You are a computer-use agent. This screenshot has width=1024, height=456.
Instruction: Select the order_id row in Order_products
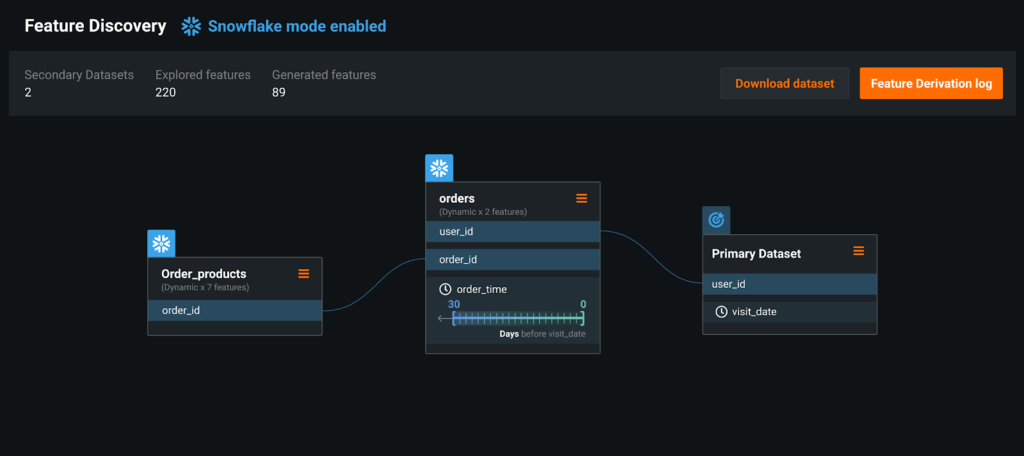(234, 310)
